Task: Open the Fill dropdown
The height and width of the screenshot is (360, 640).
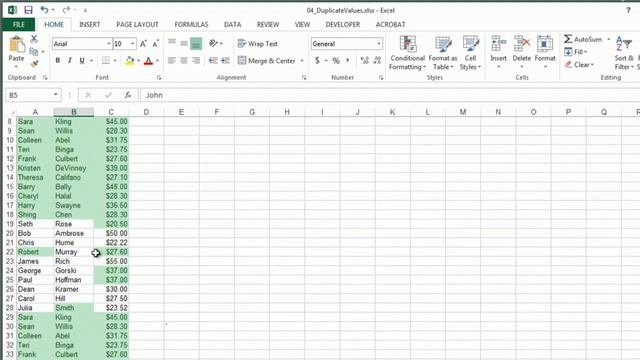Action: [x=576, y=52]
